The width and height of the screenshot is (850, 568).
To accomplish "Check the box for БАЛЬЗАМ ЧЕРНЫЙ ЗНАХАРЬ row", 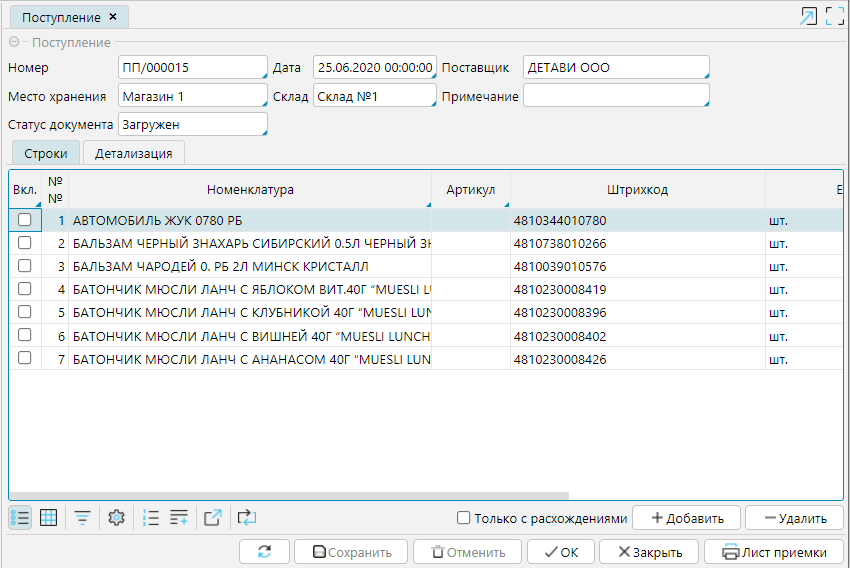I will click(24, 243).
